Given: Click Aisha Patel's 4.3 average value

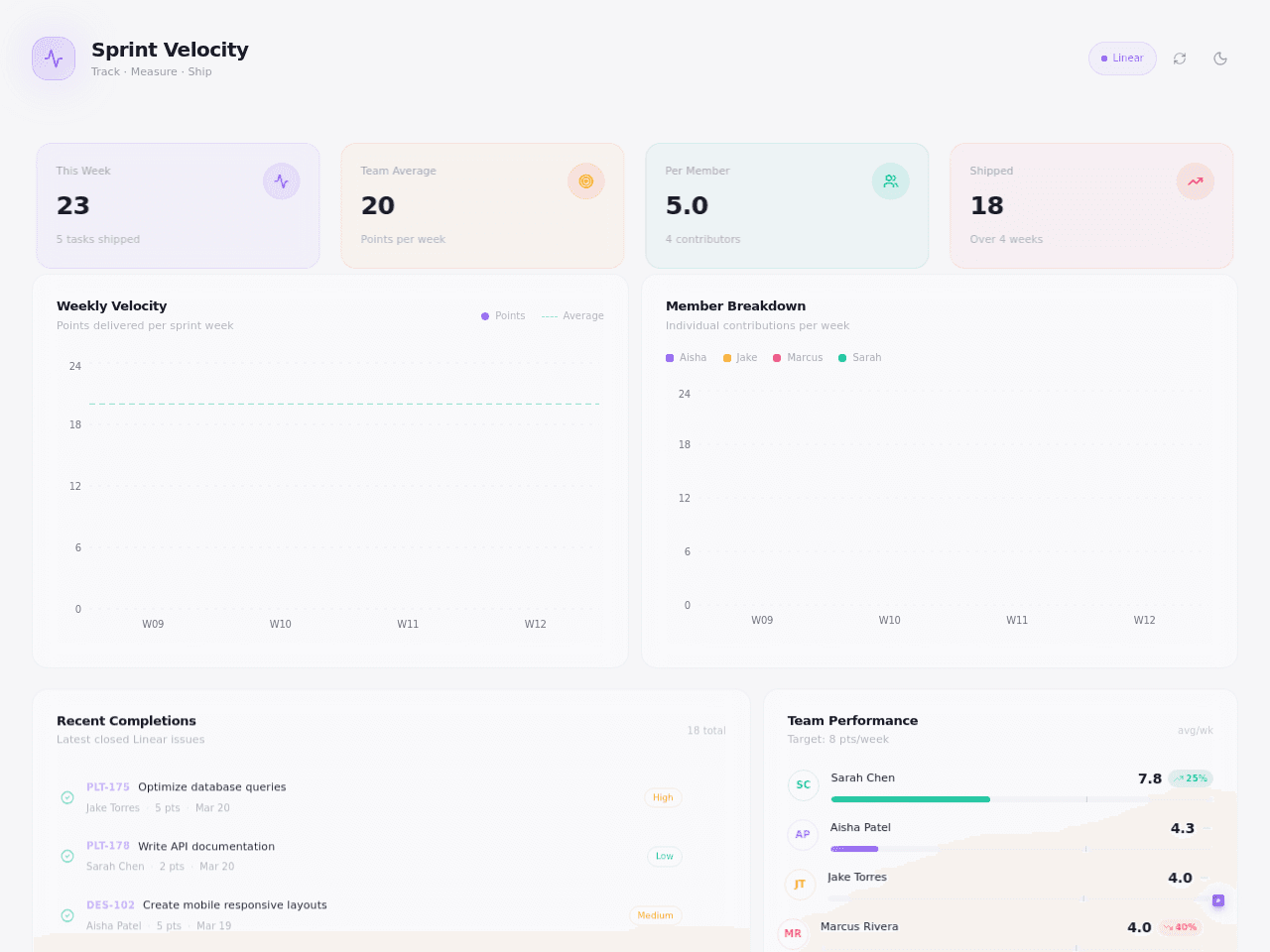Looking at the screenshot, I should pyautogui.click(x=1183, y=829).
